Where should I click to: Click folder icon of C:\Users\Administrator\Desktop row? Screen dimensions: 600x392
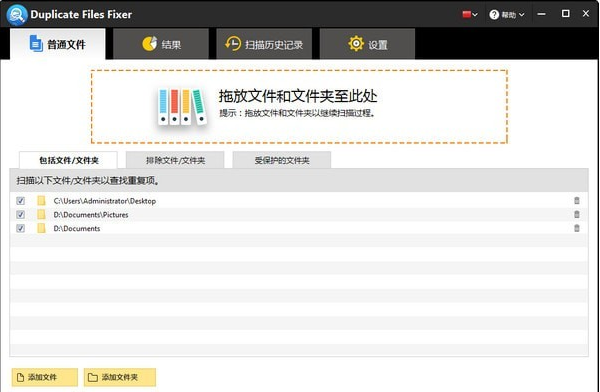[41, 201]
